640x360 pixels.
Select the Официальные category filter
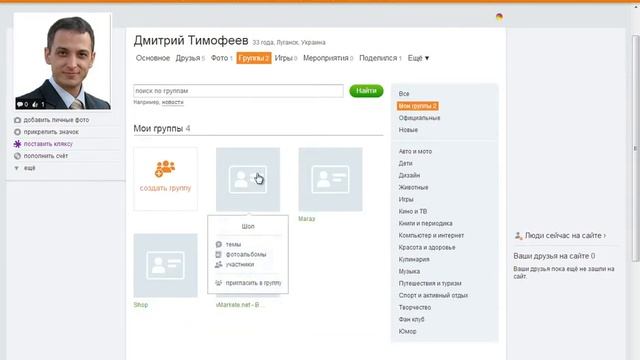419,118
